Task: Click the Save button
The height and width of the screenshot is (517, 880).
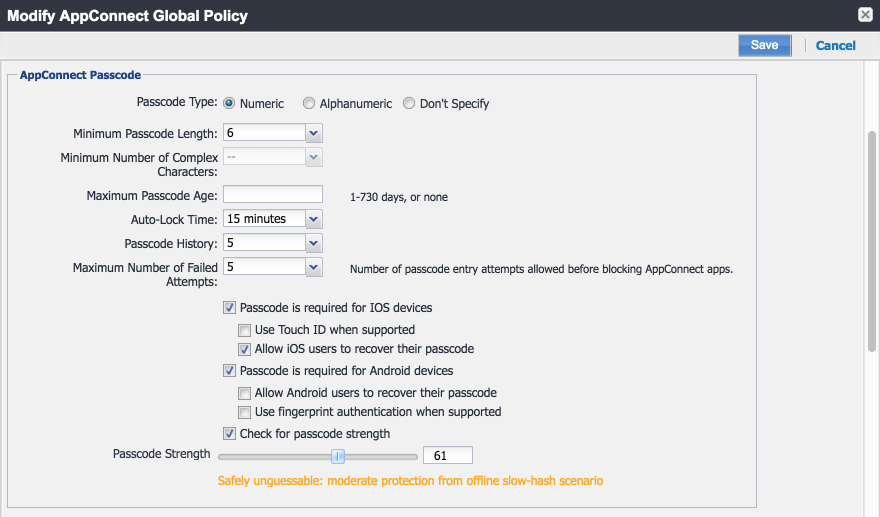Action: pos(764,45)
